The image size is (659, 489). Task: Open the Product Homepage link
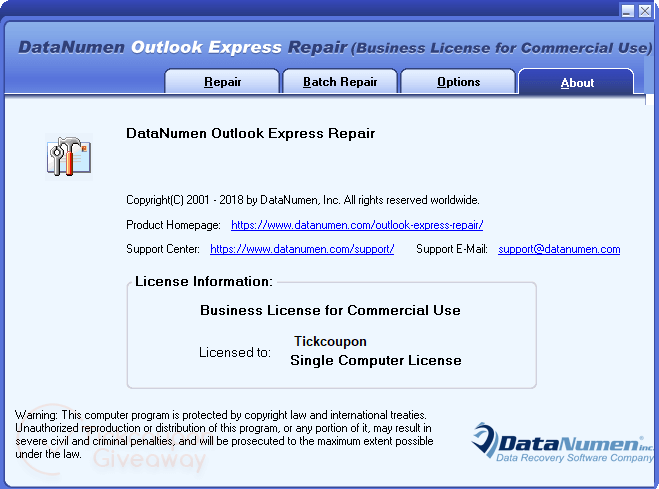click(357, 225)
